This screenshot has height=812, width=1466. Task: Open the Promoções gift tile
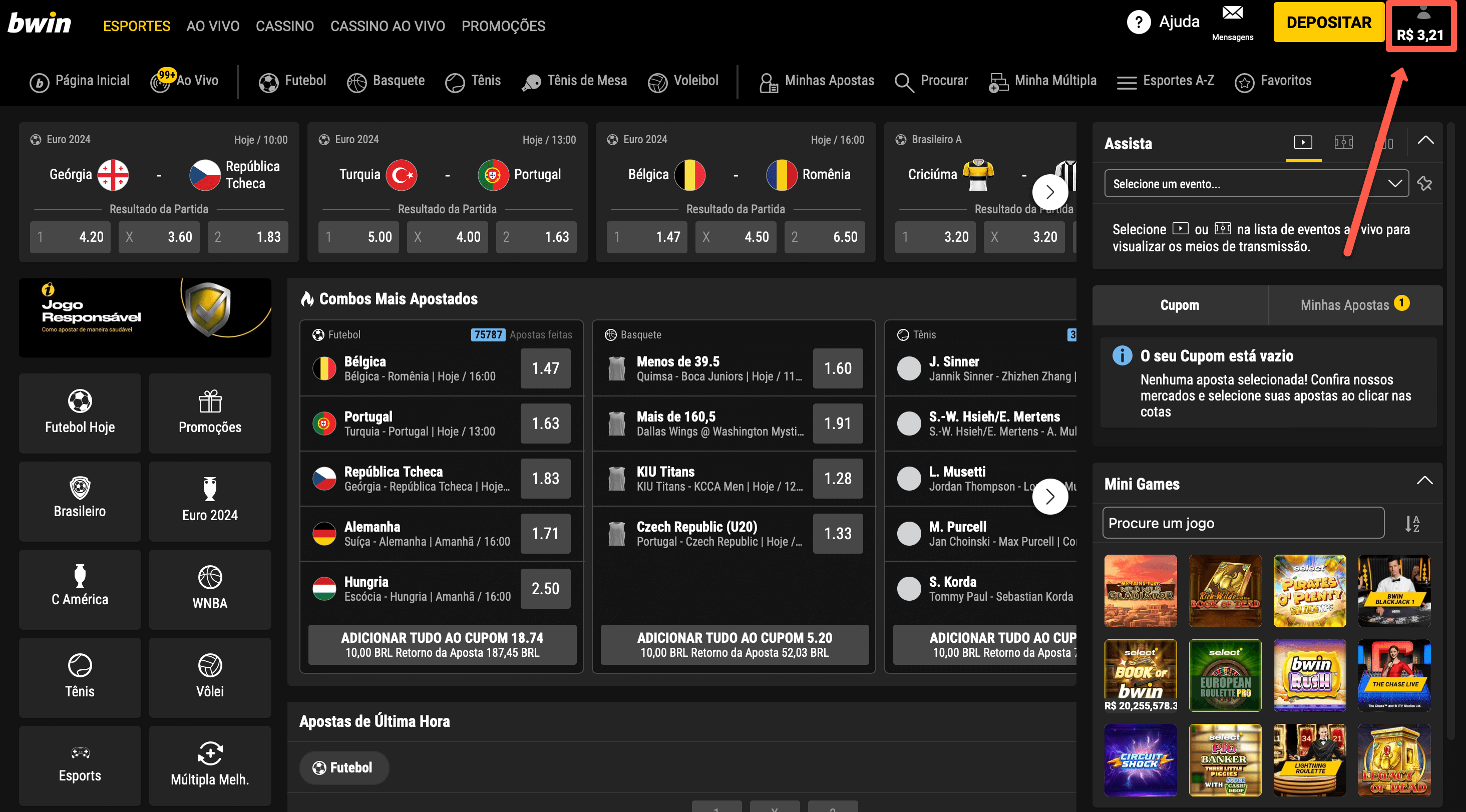pyautogui.click(x=210, y=413)
